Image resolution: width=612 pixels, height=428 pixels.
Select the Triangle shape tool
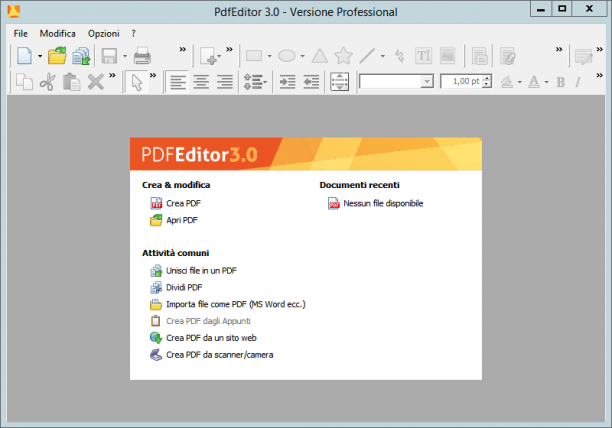320,56
